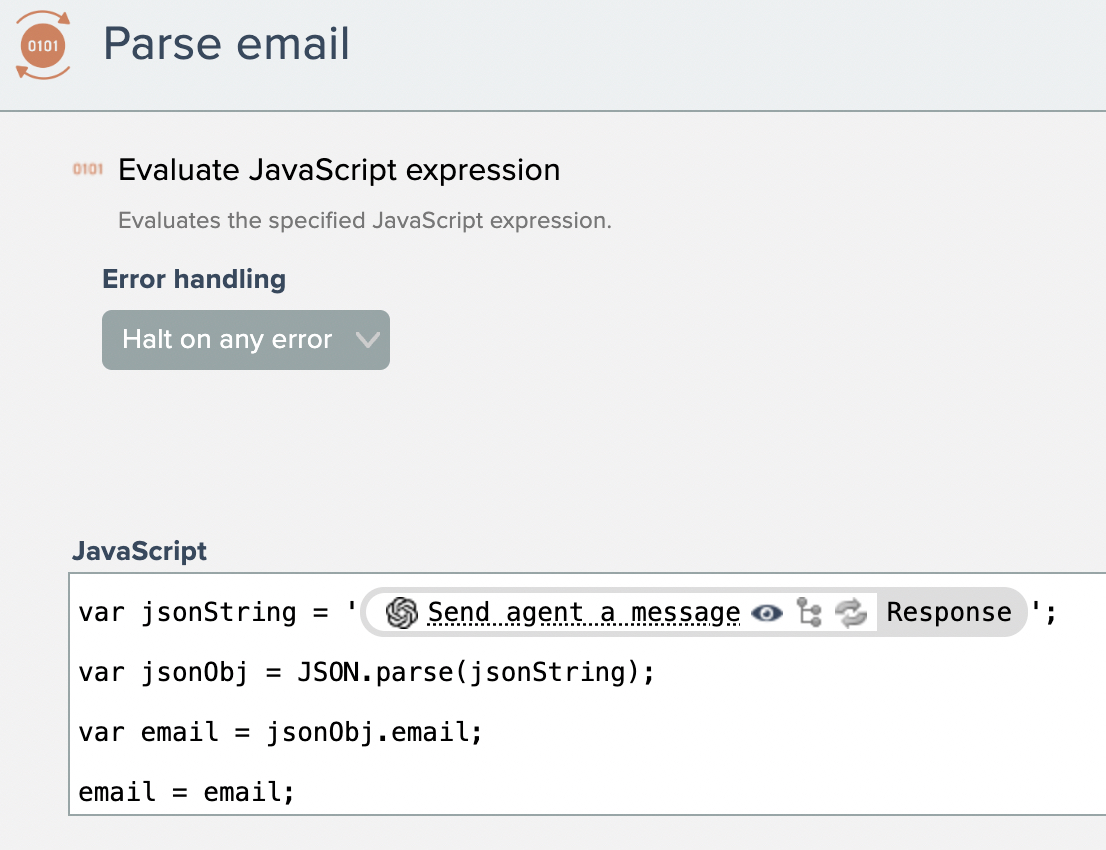Click the 'JavaScript' field label
The height and width of the screenshot is (850, 1106).
(139, 551)
